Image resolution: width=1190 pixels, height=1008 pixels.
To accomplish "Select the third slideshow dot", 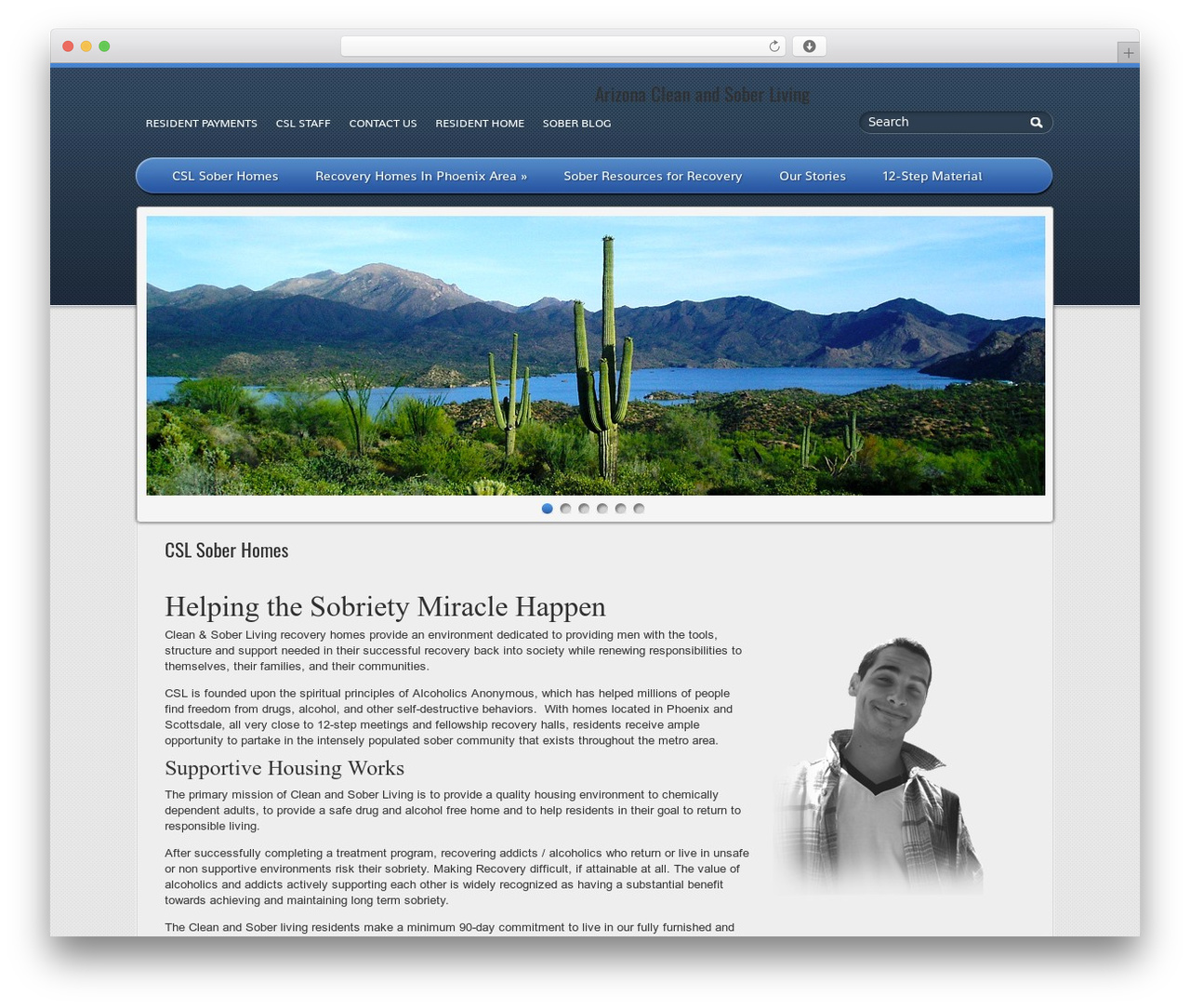I will [584, 509].
